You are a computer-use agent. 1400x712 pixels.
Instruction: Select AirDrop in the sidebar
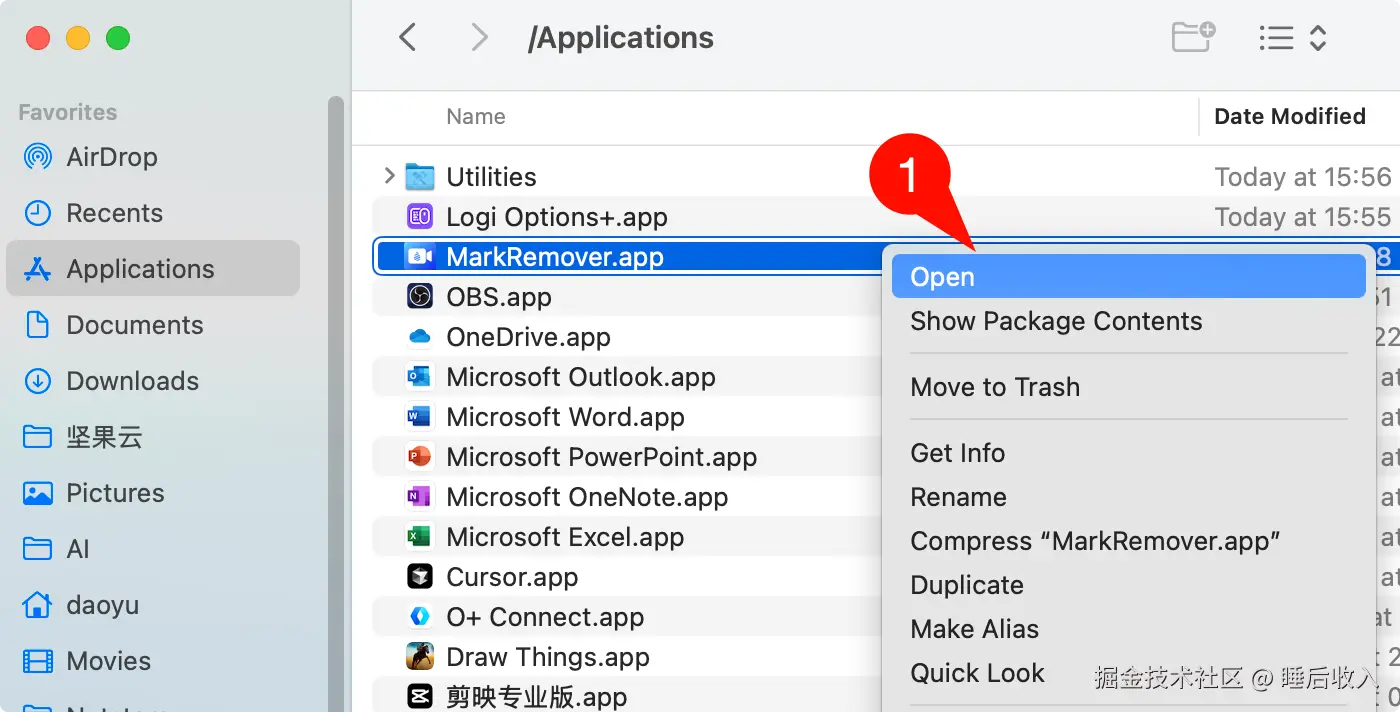point(111,157)
